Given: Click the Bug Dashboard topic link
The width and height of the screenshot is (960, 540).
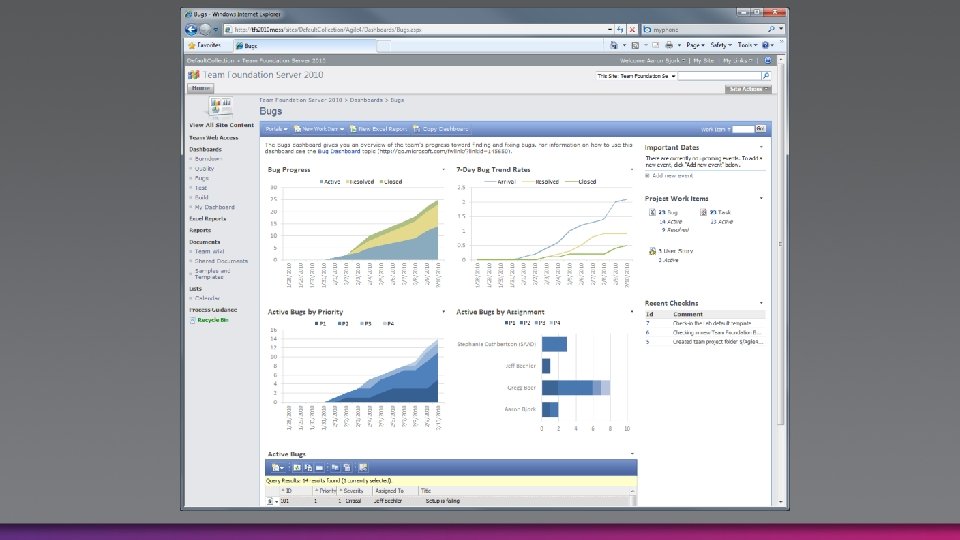Looking at the screenshot, I should click(x=339, y=151).
